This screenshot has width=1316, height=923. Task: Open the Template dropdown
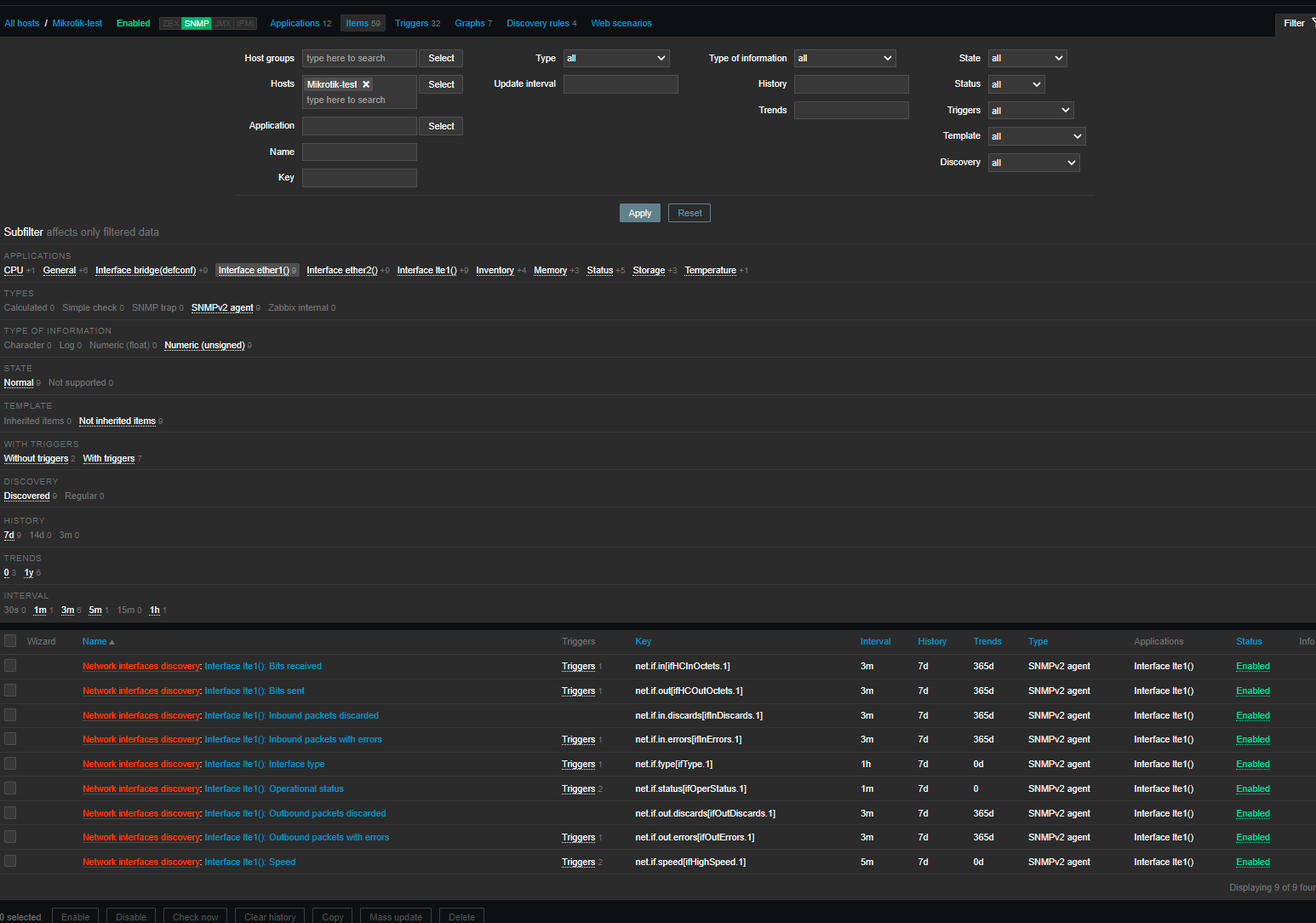click(1037, 136)
